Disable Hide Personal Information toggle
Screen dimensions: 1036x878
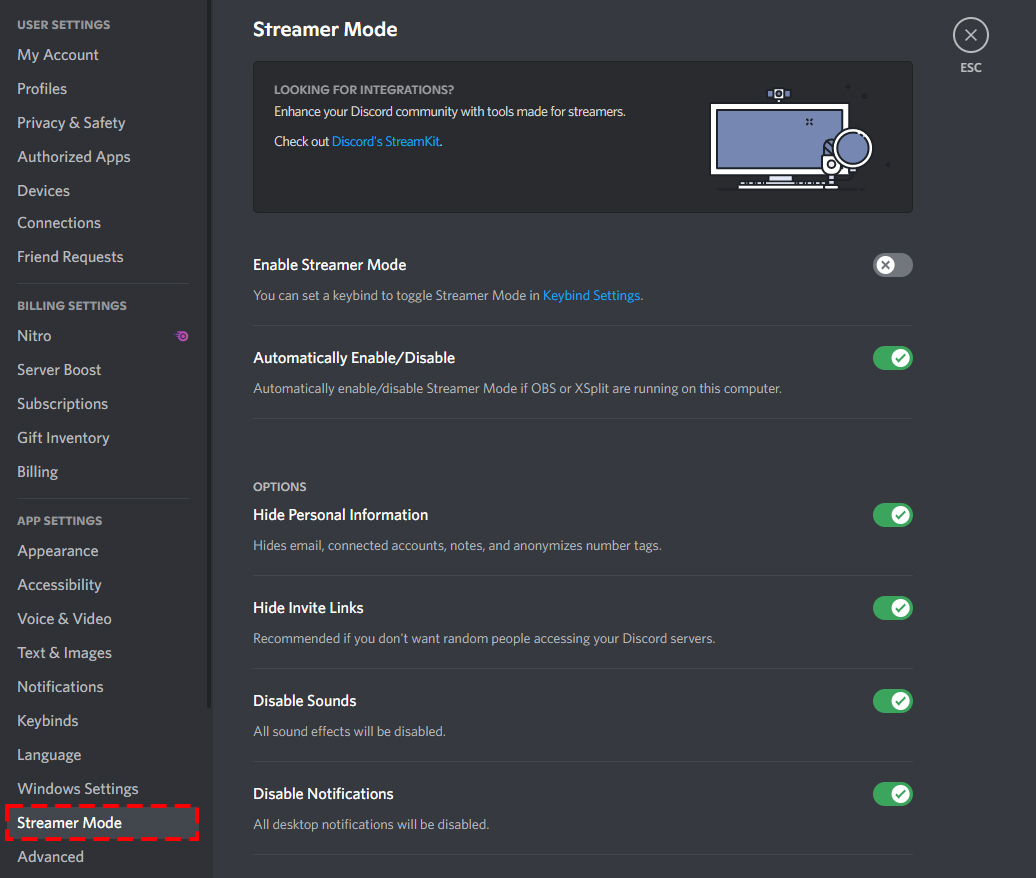pos(892,515)
